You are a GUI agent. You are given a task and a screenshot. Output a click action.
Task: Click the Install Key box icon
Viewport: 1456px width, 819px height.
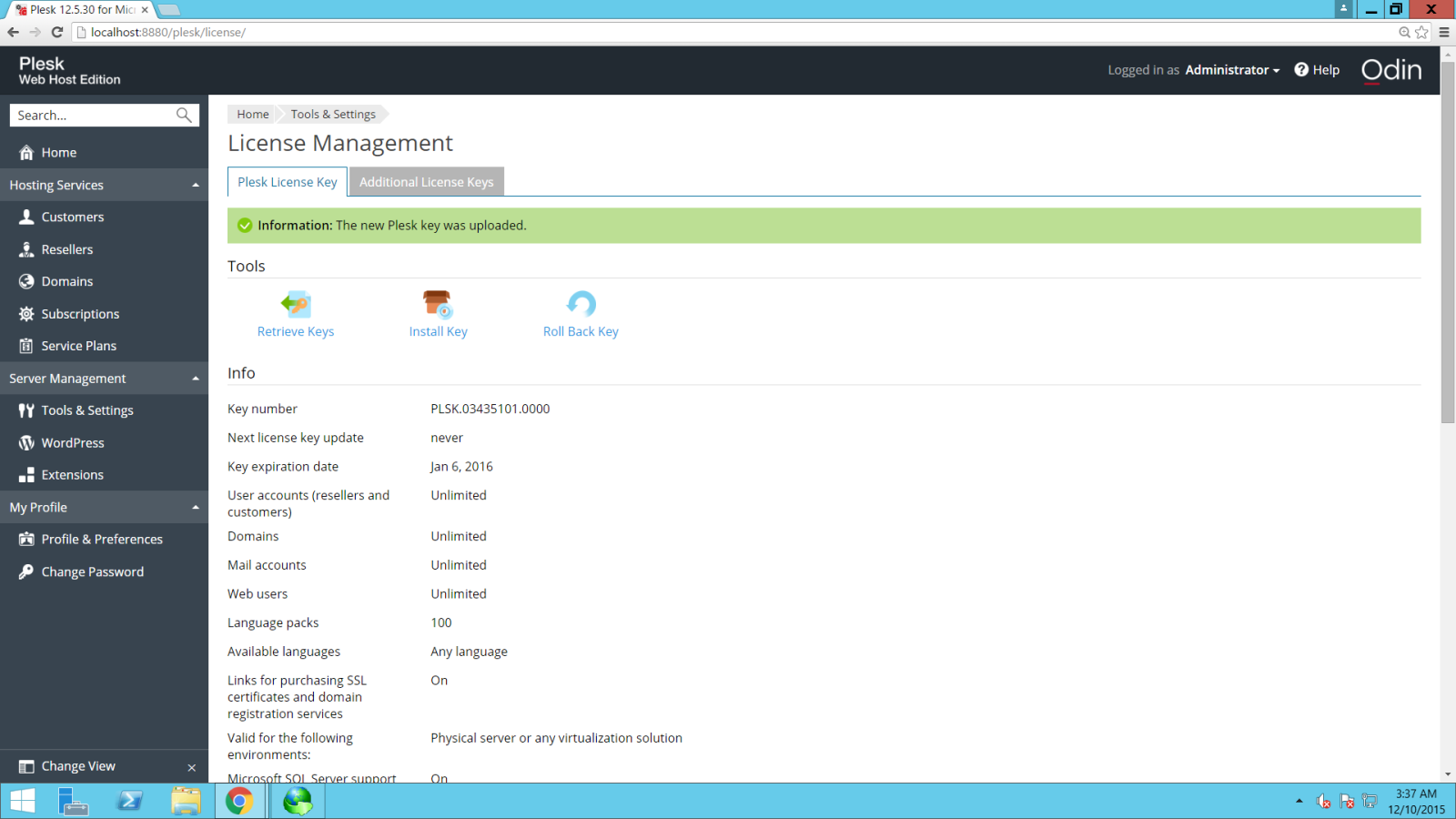(438, 304)
